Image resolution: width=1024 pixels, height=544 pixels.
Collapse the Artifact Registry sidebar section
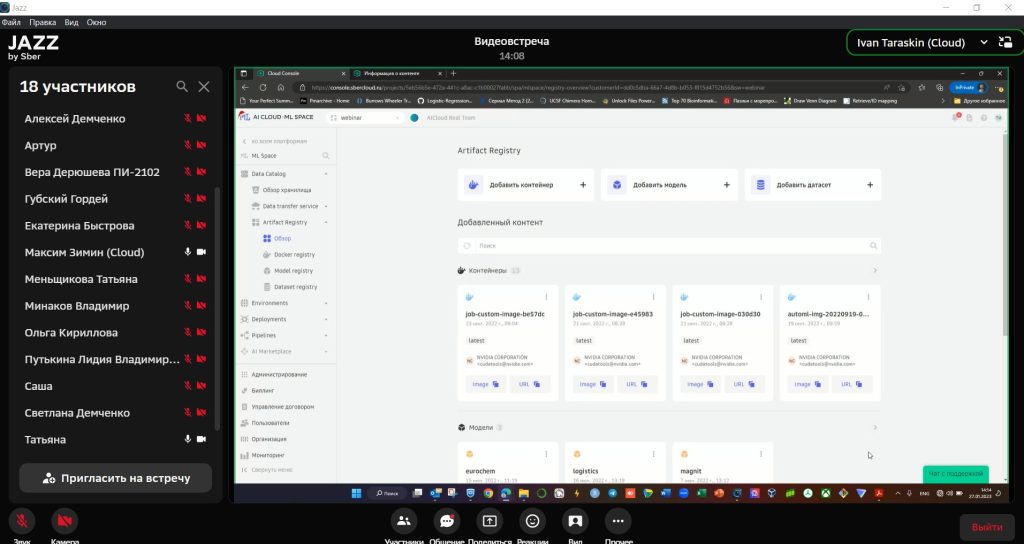326,222
